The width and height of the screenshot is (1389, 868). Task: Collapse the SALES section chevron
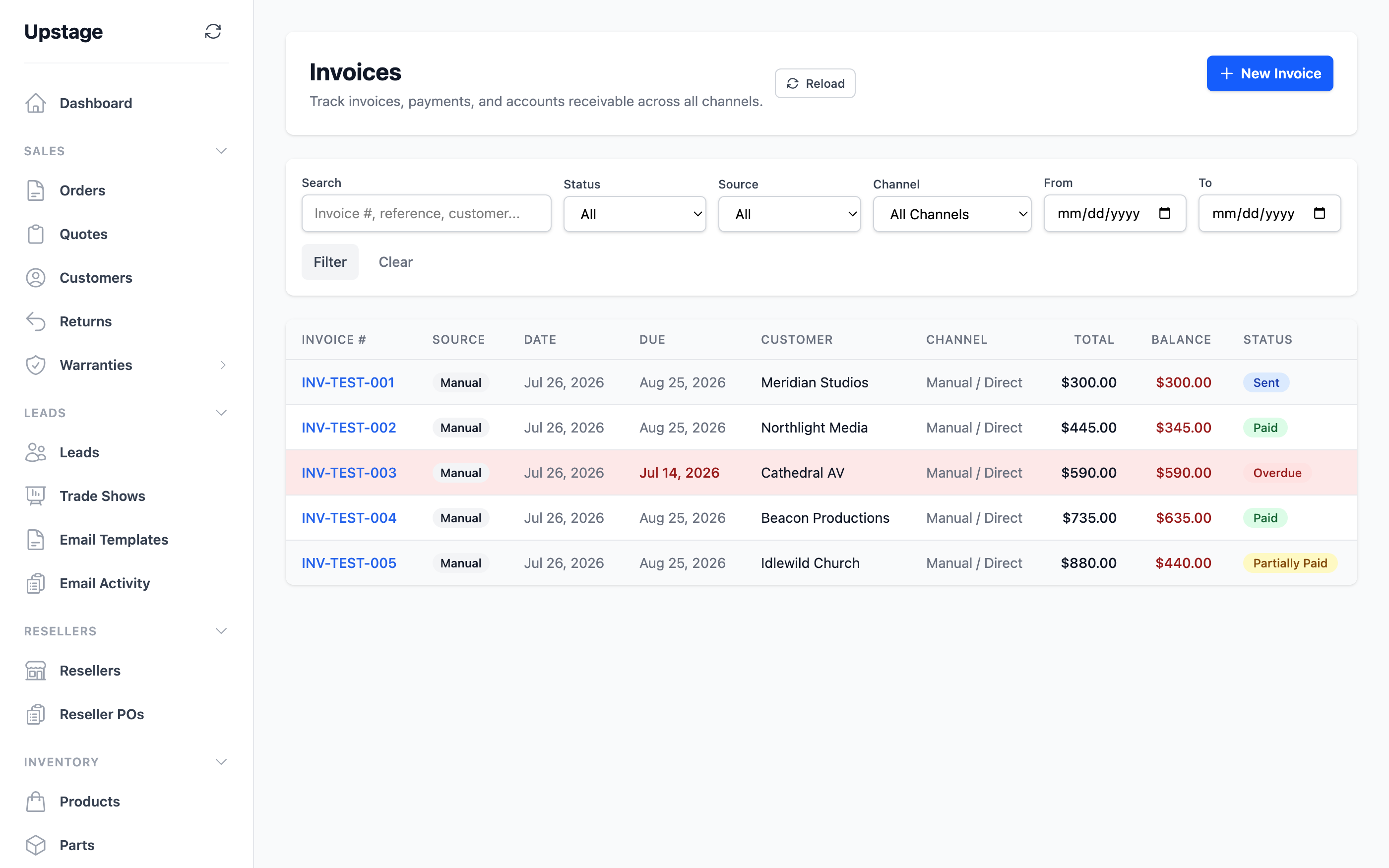[221, 151]
